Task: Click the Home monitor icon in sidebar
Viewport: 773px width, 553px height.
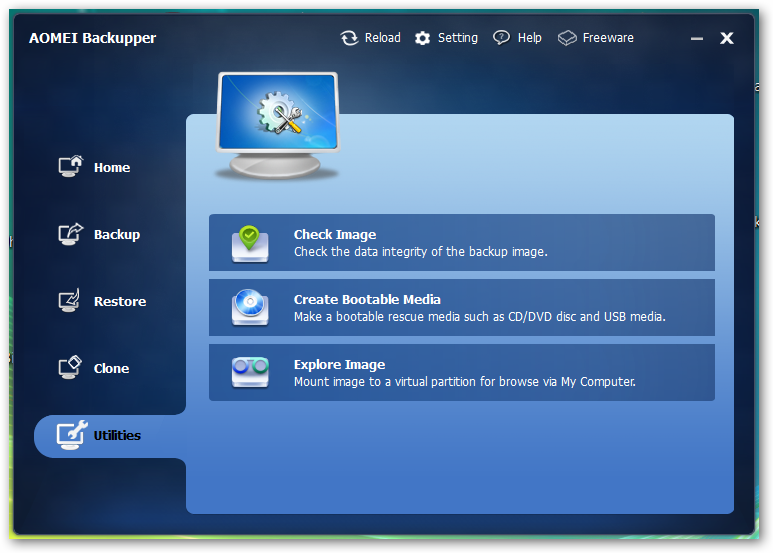Action: click(70, 166)
